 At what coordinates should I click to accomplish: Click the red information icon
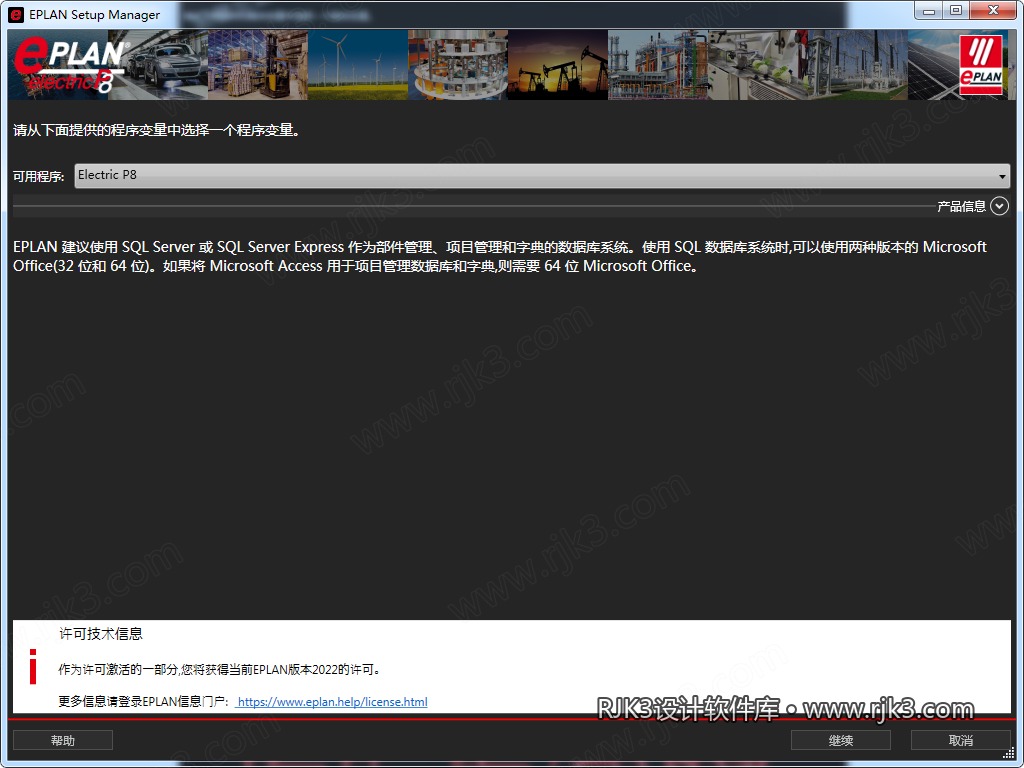pos(33,667)
